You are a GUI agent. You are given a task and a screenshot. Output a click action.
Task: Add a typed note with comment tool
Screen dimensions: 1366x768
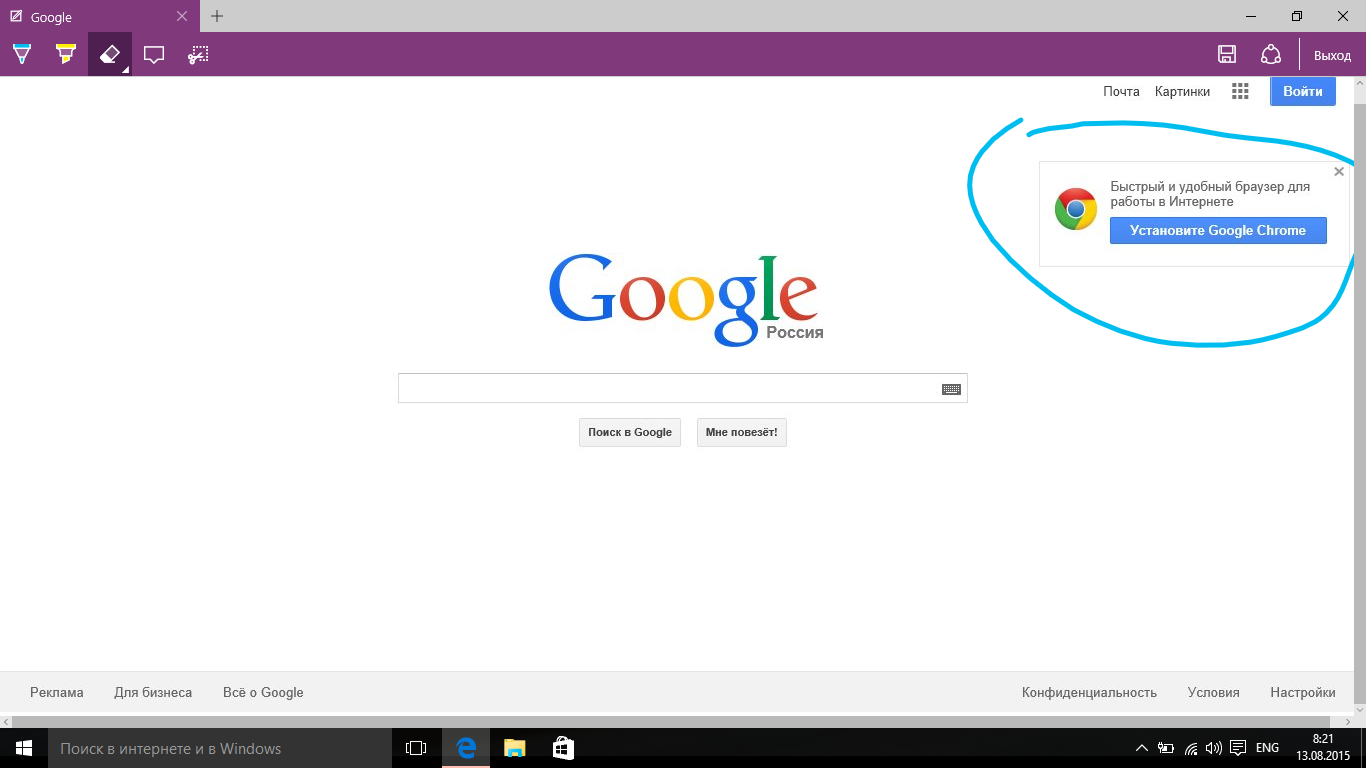click(x=154, y=54)
